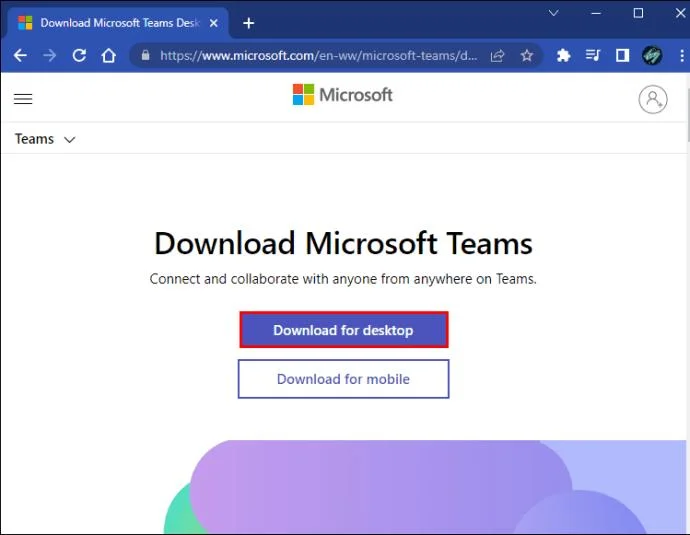The height and width of the screenshot is (535, 690).
Task: Reload the page with the refresh icon
Action: [79, 55]
